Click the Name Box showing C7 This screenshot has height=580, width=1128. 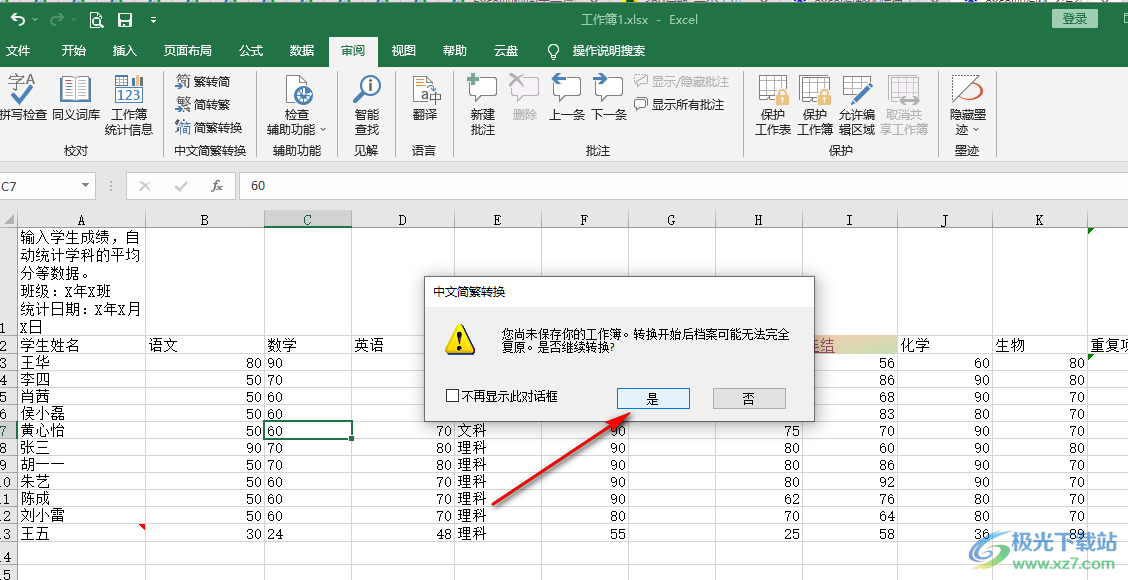point(39,186)
